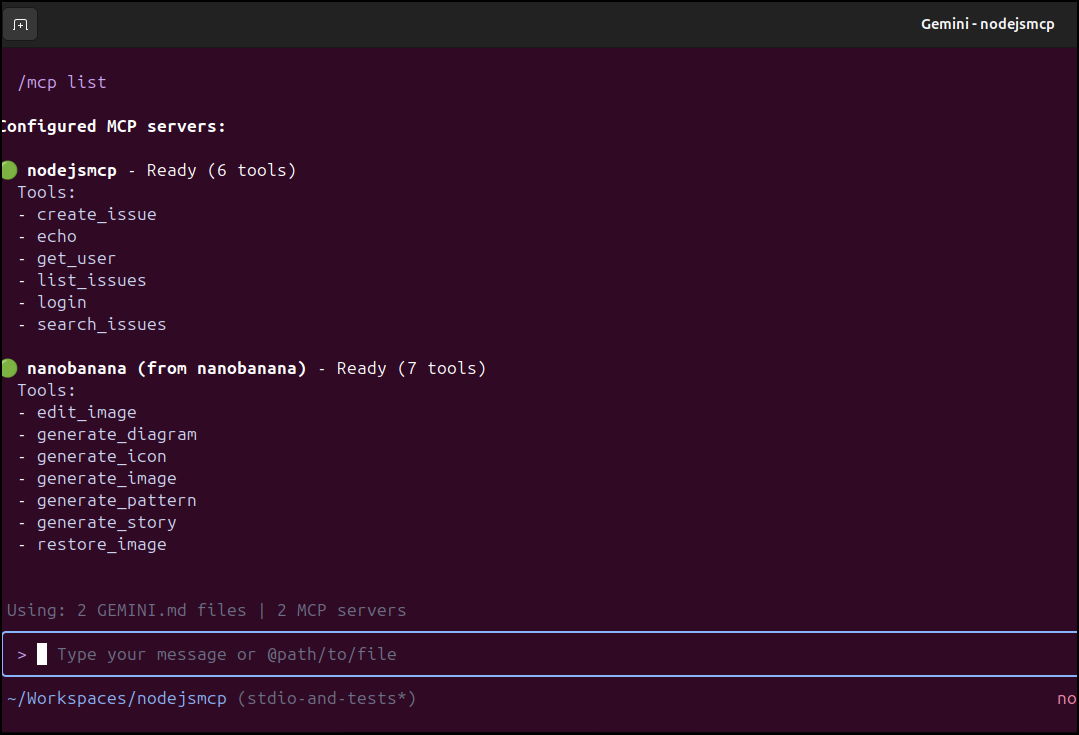1079x735 pixels.
Task: Click the Gemini - nodejsmcp title bar label
Action: (x=987, y=23)
